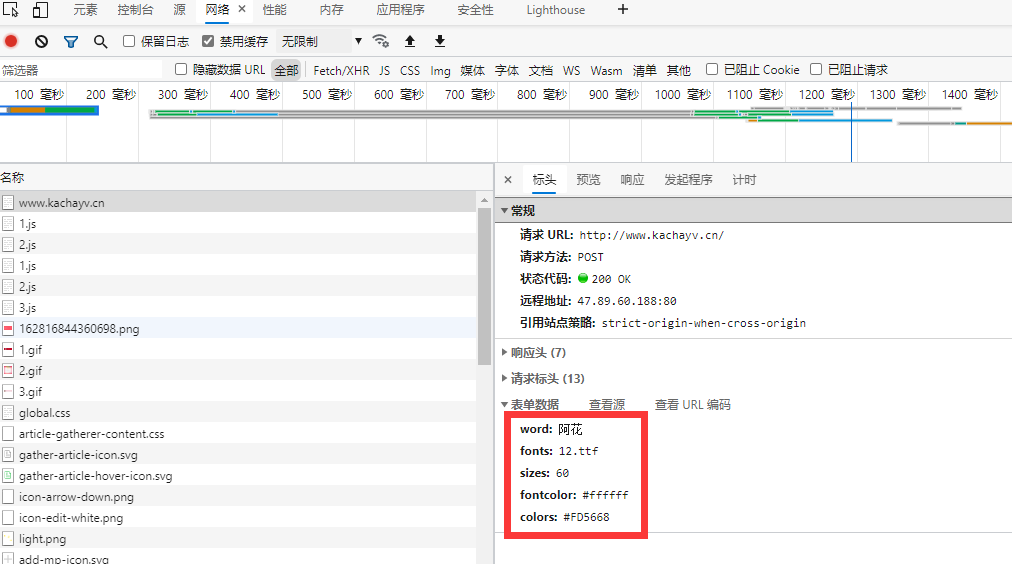Open network conditions (Wi-Fi gear) icon
Screen dimensions: 1012x564
point(381,41)
